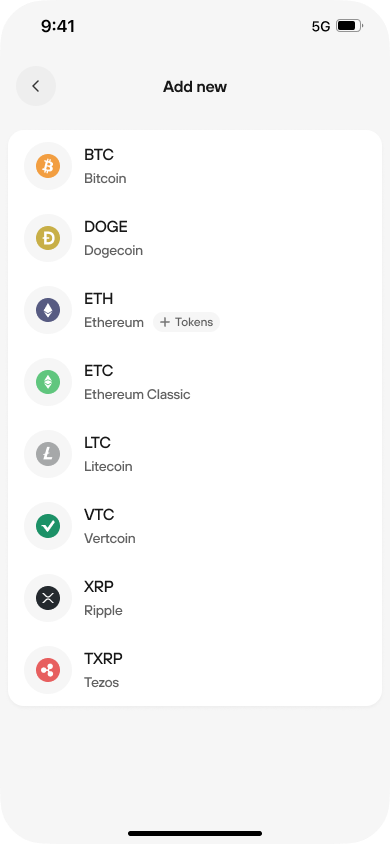Tap the red TXRP icon

(48, 670)
